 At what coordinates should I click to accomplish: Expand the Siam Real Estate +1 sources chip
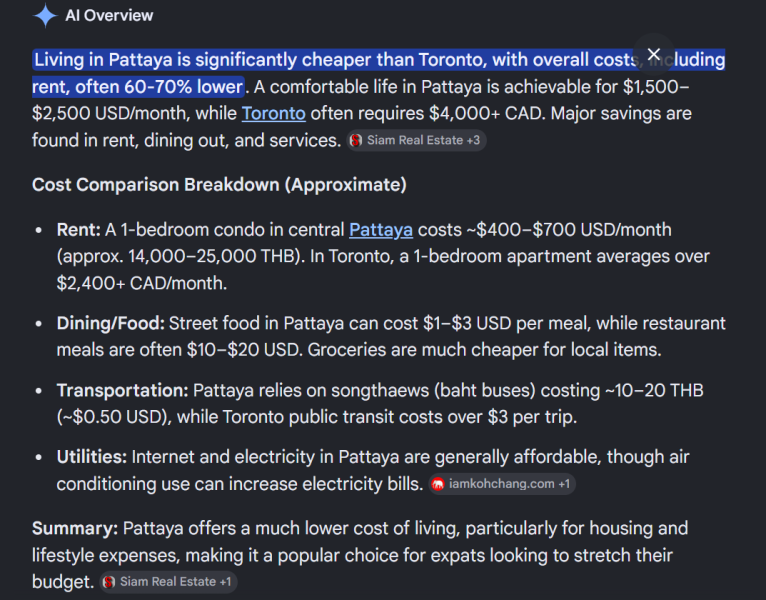tap(169, 581)
